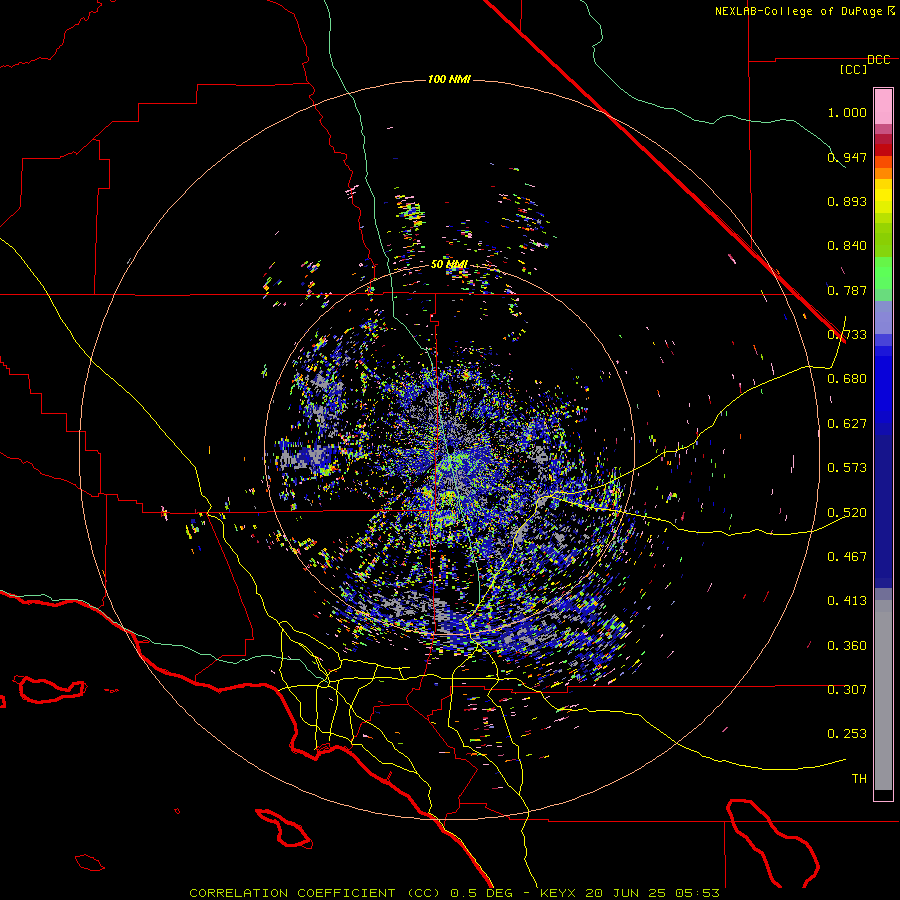Pick the pink top segment of color bar
Screen dimensions: 900x900
coord(883,106)
